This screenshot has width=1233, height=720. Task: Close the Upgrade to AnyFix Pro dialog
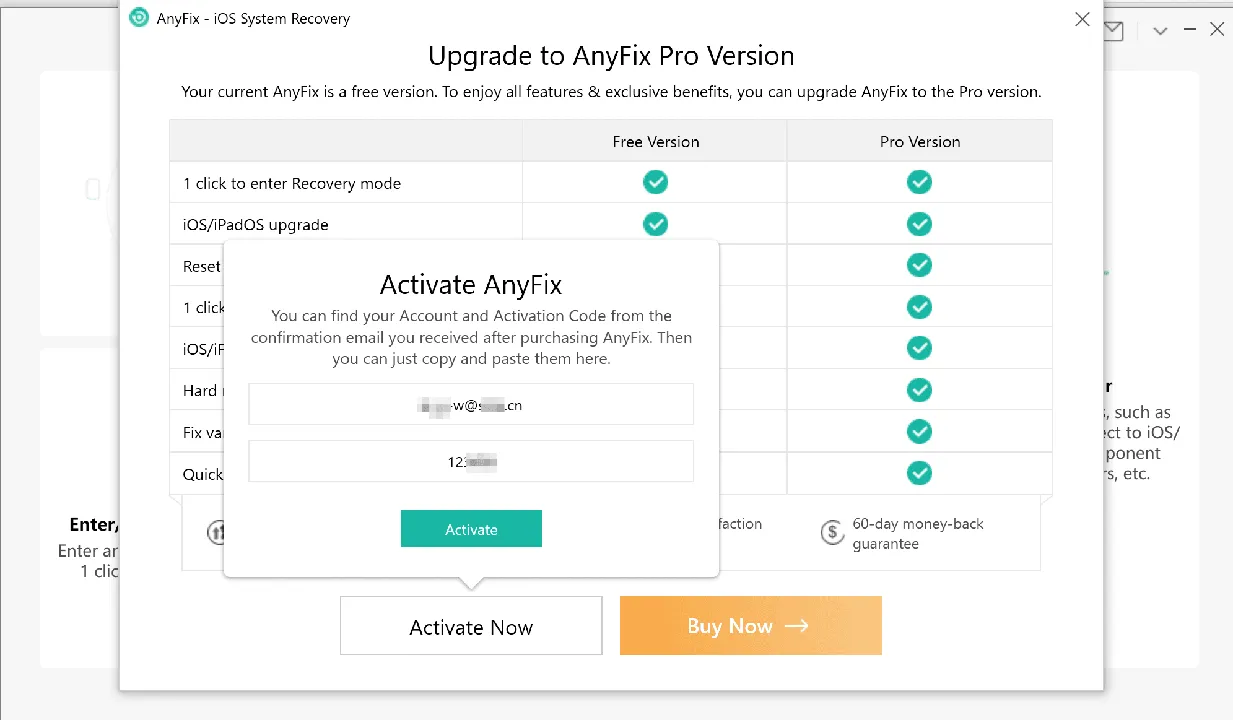(x=1082, y=19)
